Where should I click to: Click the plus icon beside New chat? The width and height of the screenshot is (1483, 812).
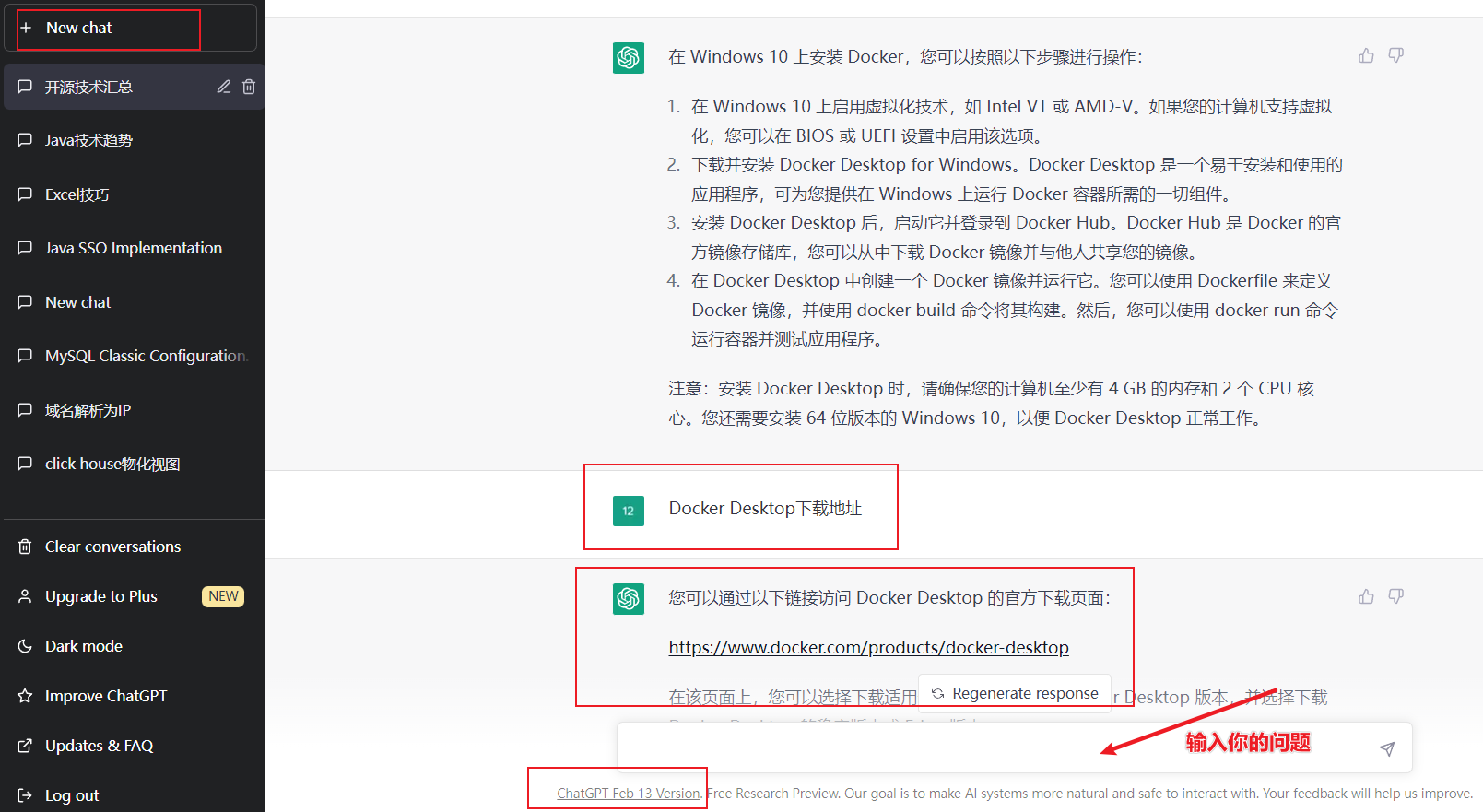coord(26,28)
